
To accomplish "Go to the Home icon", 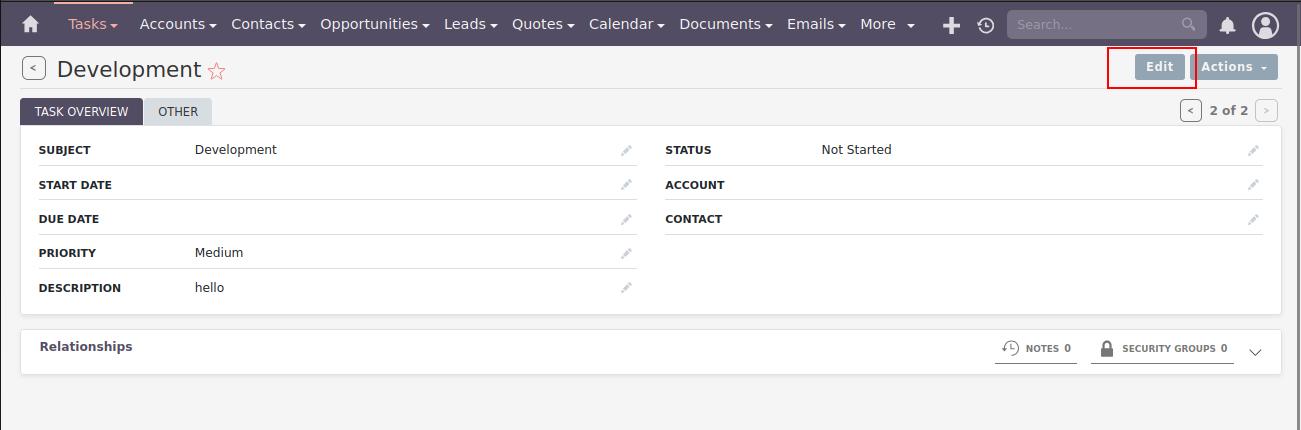I will [x=30, y=24].
